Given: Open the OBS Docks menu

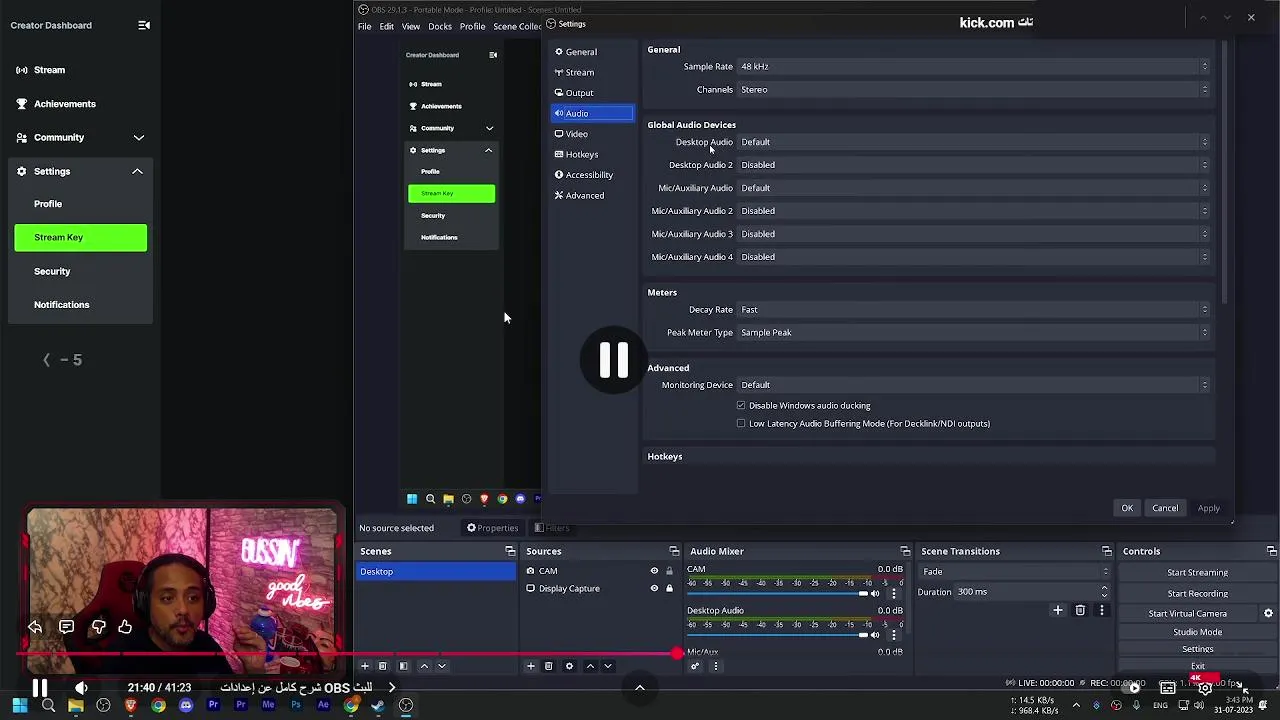Looking at the screenshot, I should coord(440,27).
